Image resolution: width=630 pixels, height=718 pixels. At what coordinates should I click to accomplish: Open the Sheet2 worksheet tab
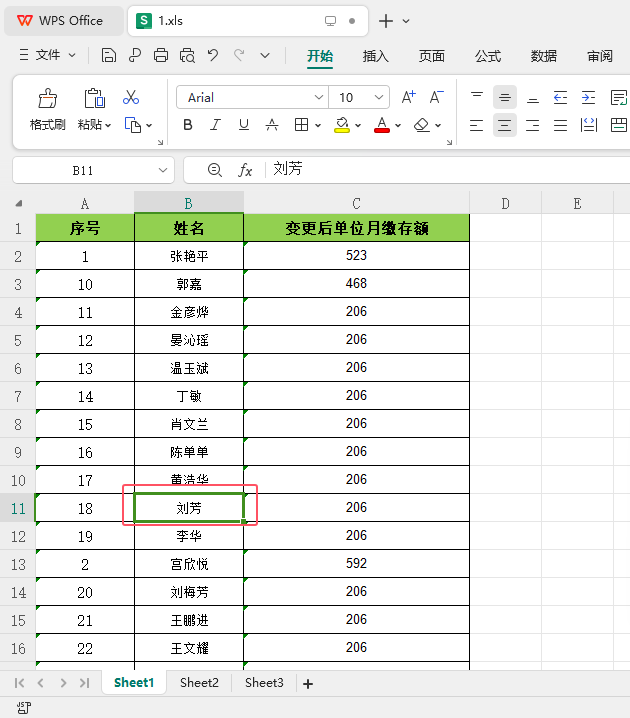tap(199, 683)
